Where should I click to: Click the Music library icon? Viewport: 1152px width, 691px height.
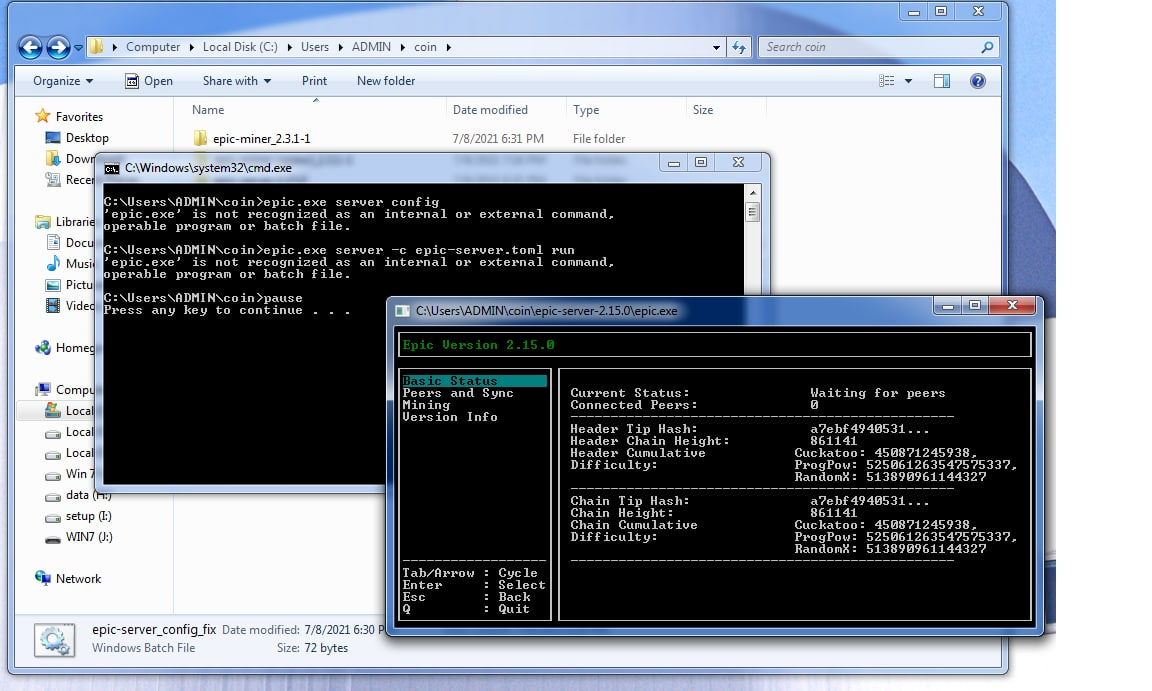tap(53, 263)
